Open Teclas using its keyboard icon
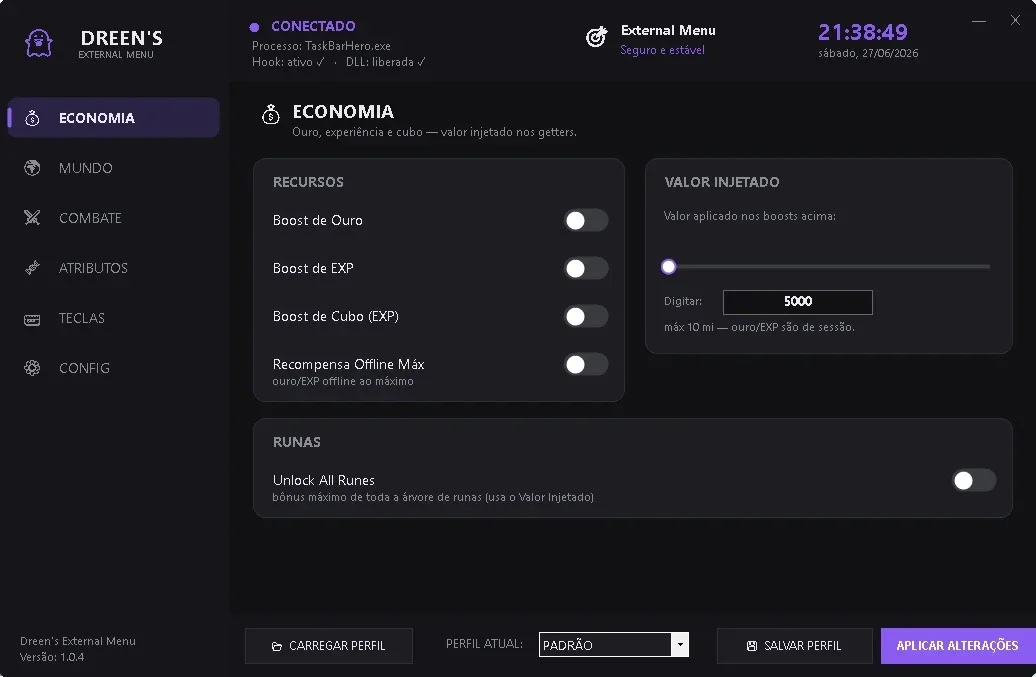 click(x=32, y=320)
